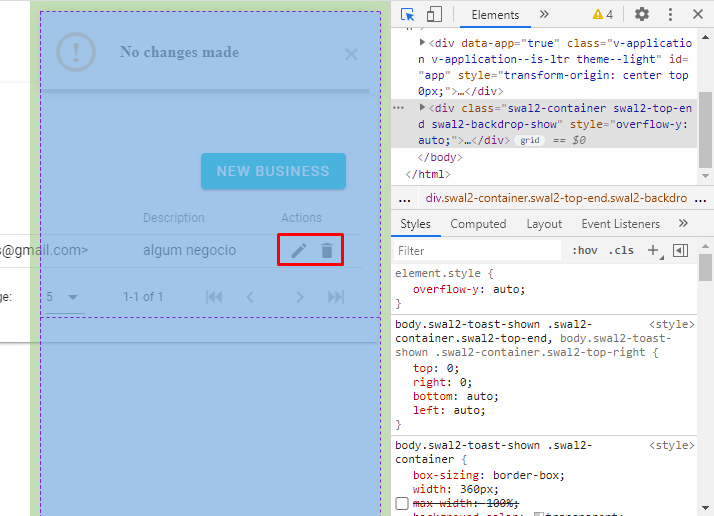The width and height of the screenshot is (714, 516).
Task: Go to first page of the table
Action: pyautogui.click(x=214, y=297)
